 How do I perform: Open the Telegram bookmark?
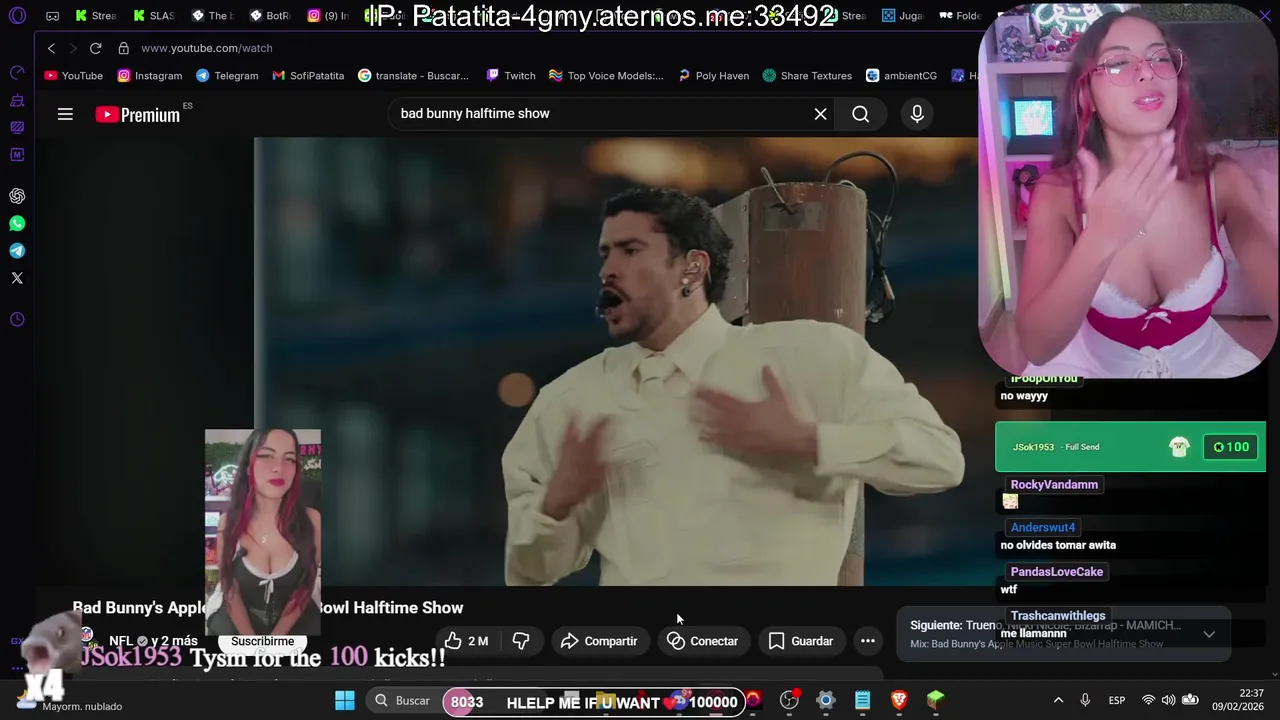[227, 76]
